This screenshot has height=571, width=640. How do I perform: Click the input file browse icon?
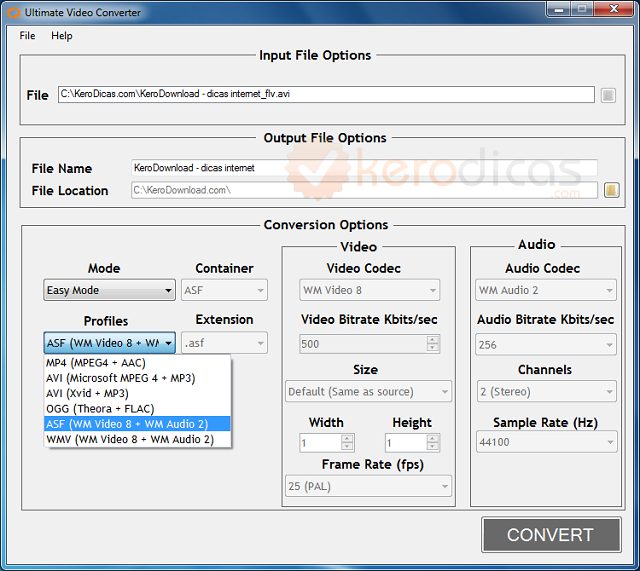608,95
